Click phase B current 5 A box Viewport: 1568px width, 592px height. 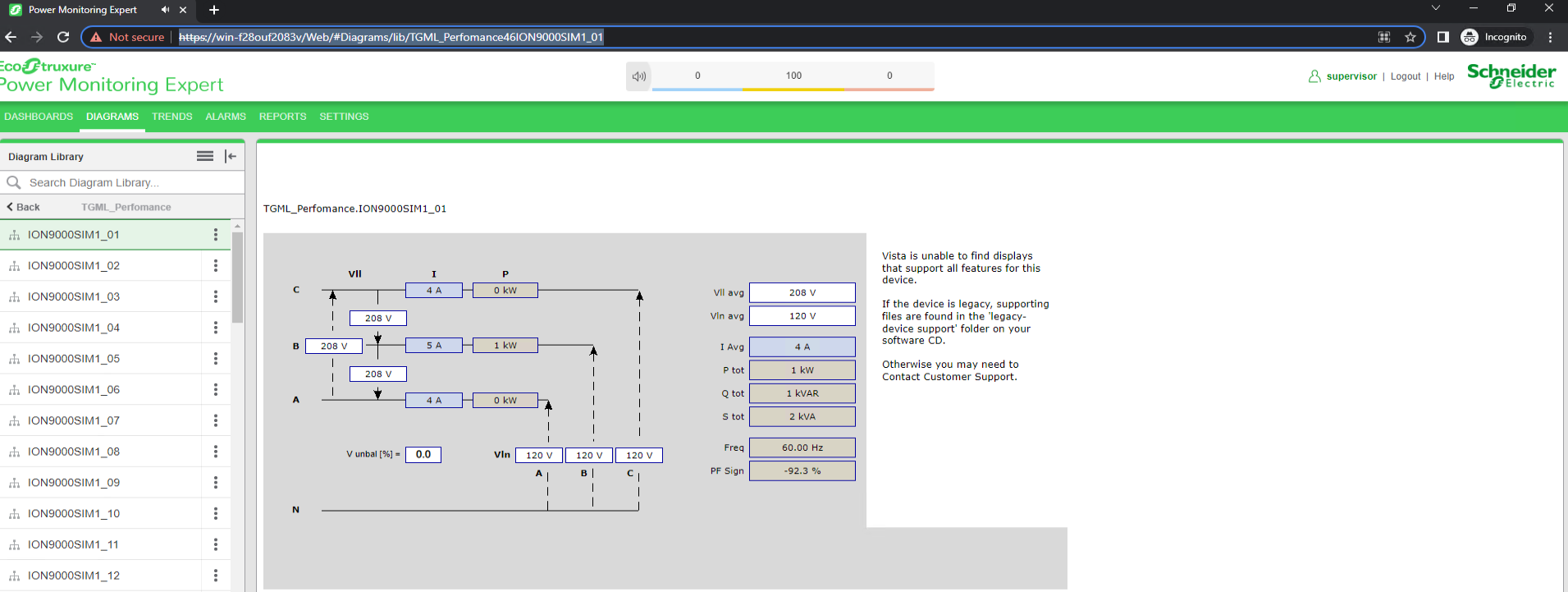(434, 346)
